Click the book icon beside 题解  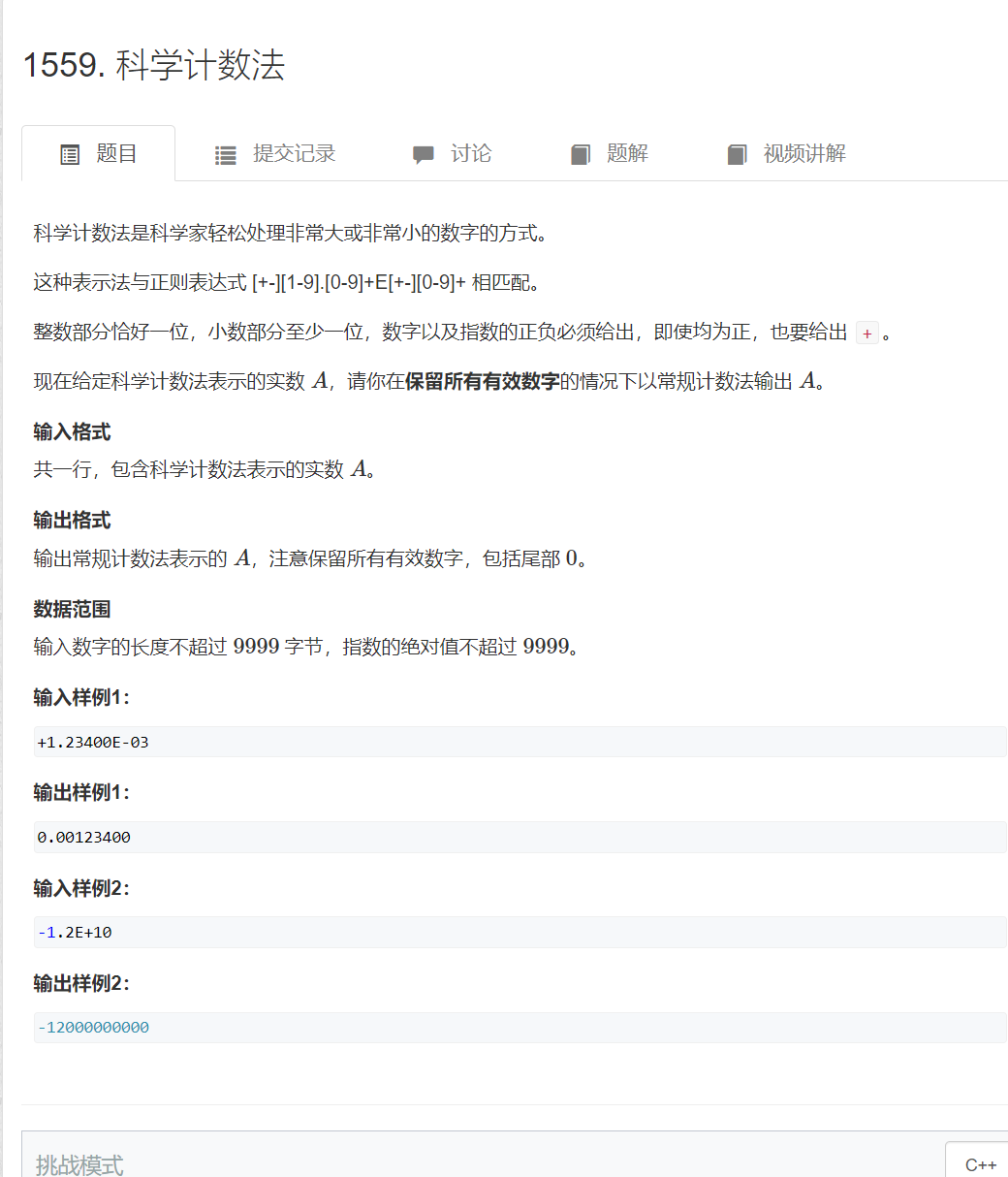(581, 155)
